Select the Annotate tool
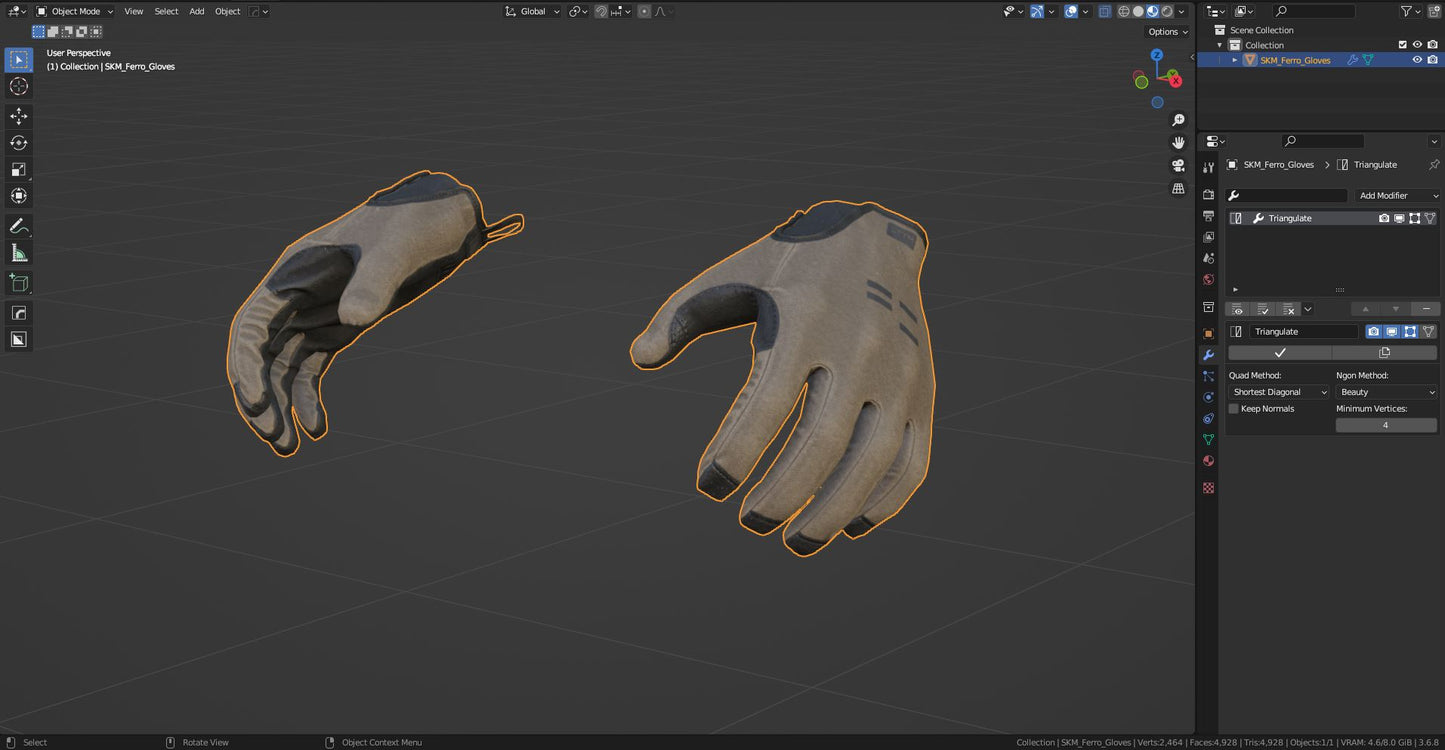This screenshot has width=1445, height=750. click(18, 225)
